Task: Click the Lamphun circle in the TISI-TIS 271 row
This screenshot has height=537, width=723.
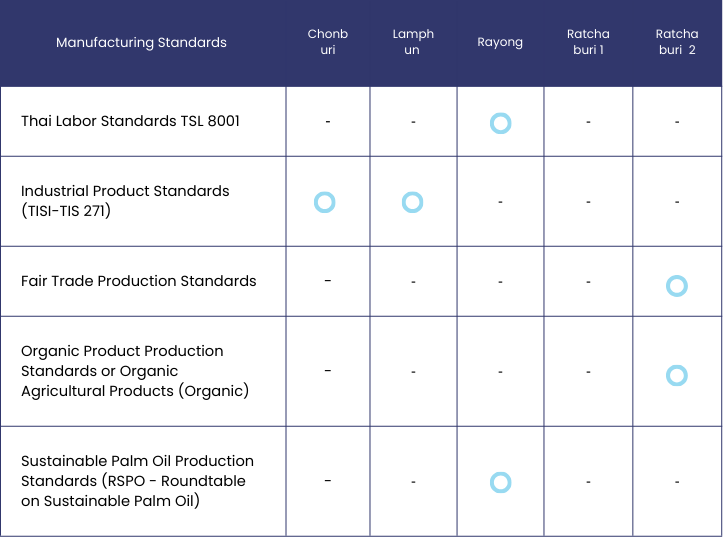Action: (412, 202)
